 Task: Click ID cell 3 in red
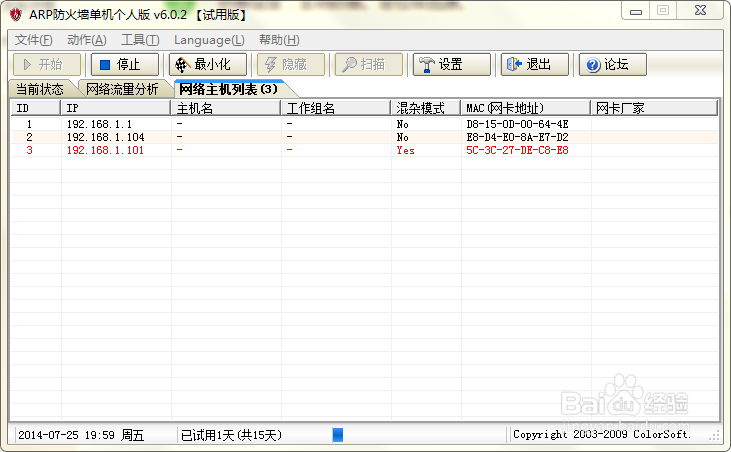pos(29,150)
